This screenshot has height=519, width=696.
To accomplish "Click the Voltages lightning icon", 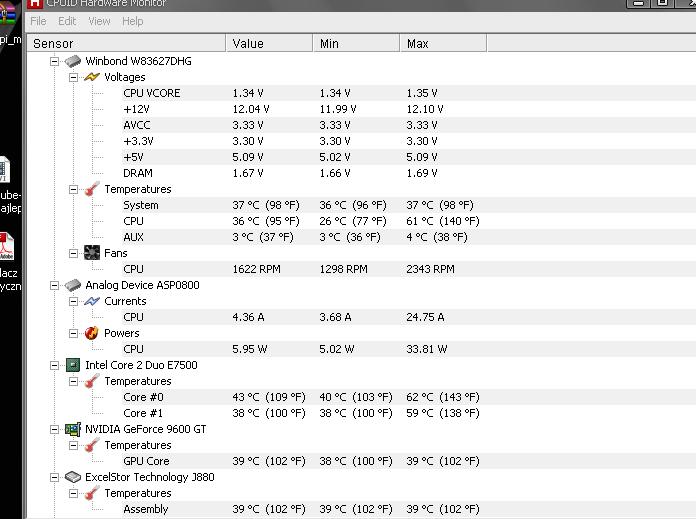I will click(x=92, y=77).
